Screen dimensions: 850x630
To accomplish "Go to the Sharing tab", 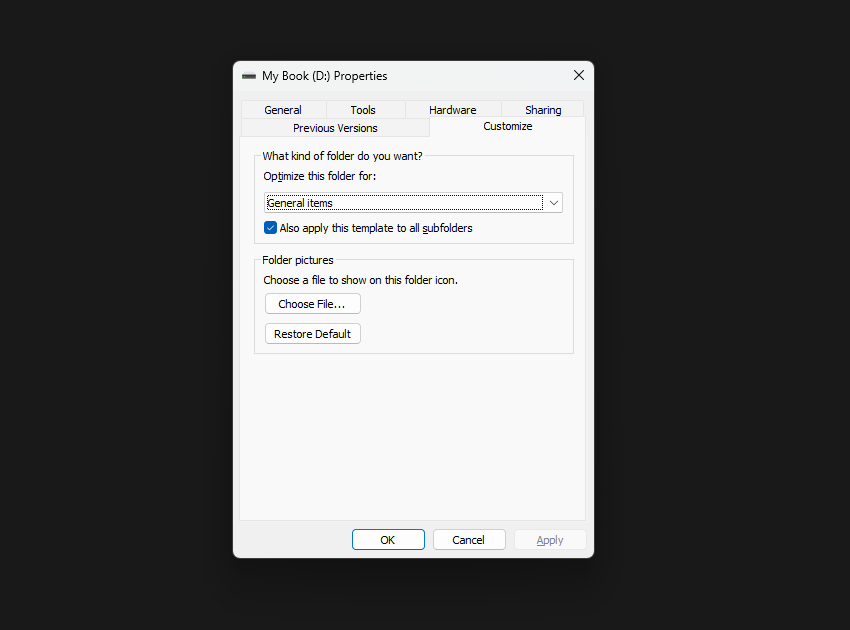I will point(543,110).
